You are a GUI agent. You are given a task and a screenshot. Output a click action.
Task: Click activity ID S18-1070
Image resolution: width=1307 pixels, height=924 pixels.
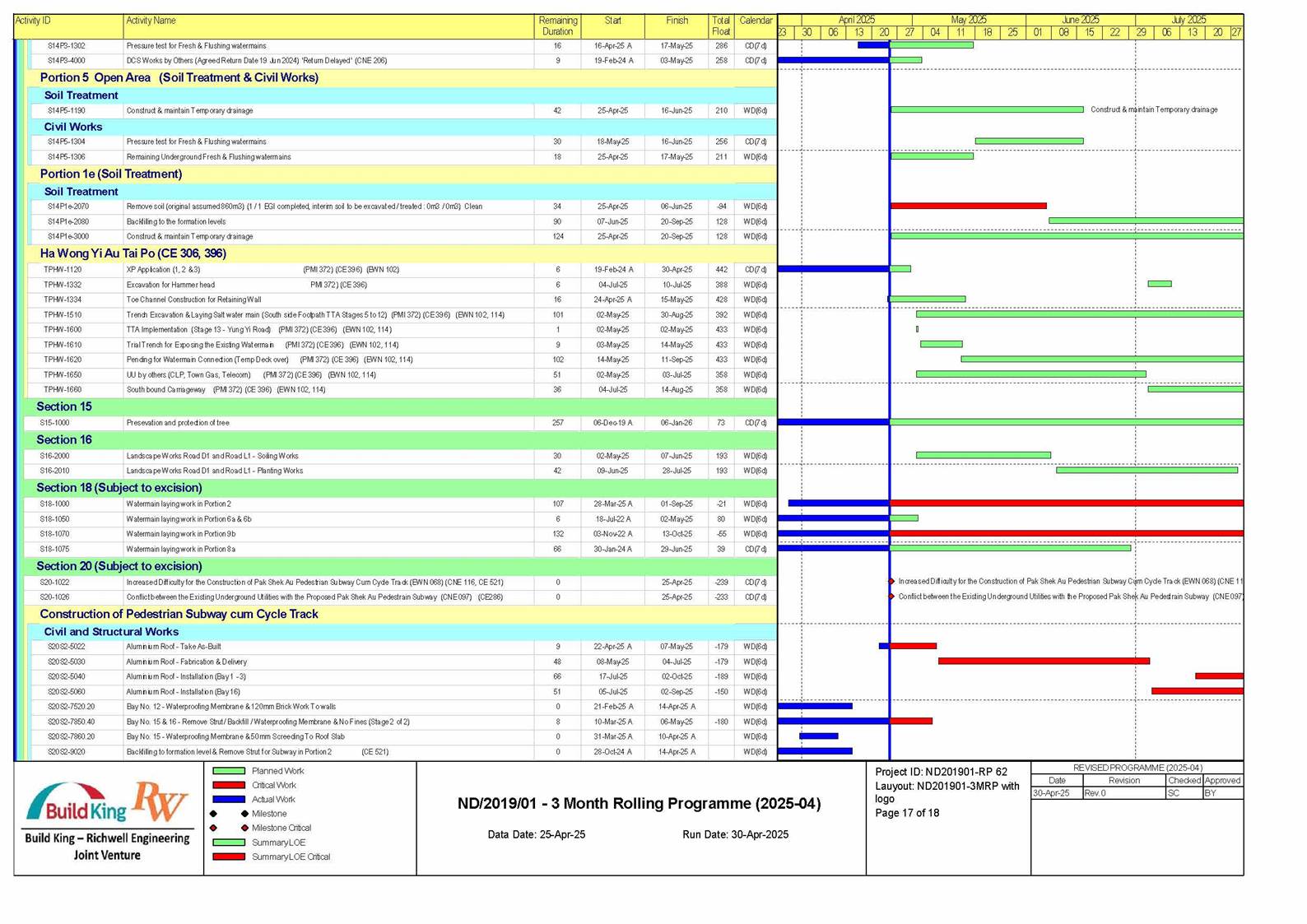(54, 534)
